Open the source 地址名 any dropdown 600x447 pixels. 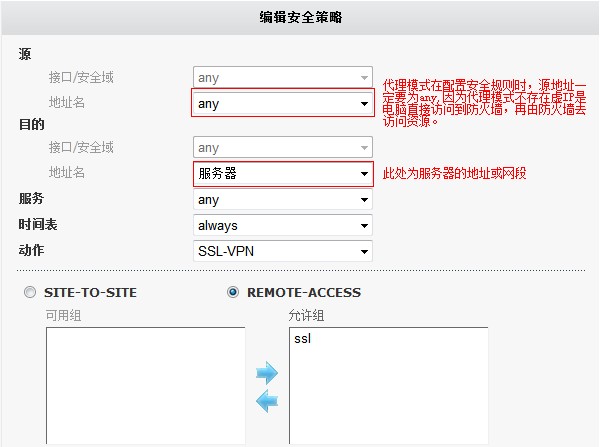(x=283, y=103)
